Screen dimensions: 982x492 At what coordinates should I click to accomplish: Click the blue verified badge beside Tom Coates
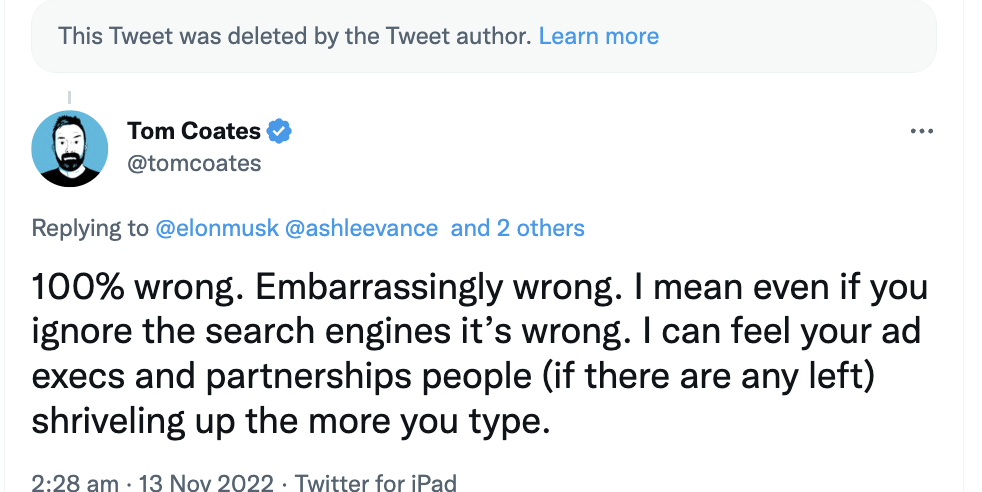(x=280, y=131)
